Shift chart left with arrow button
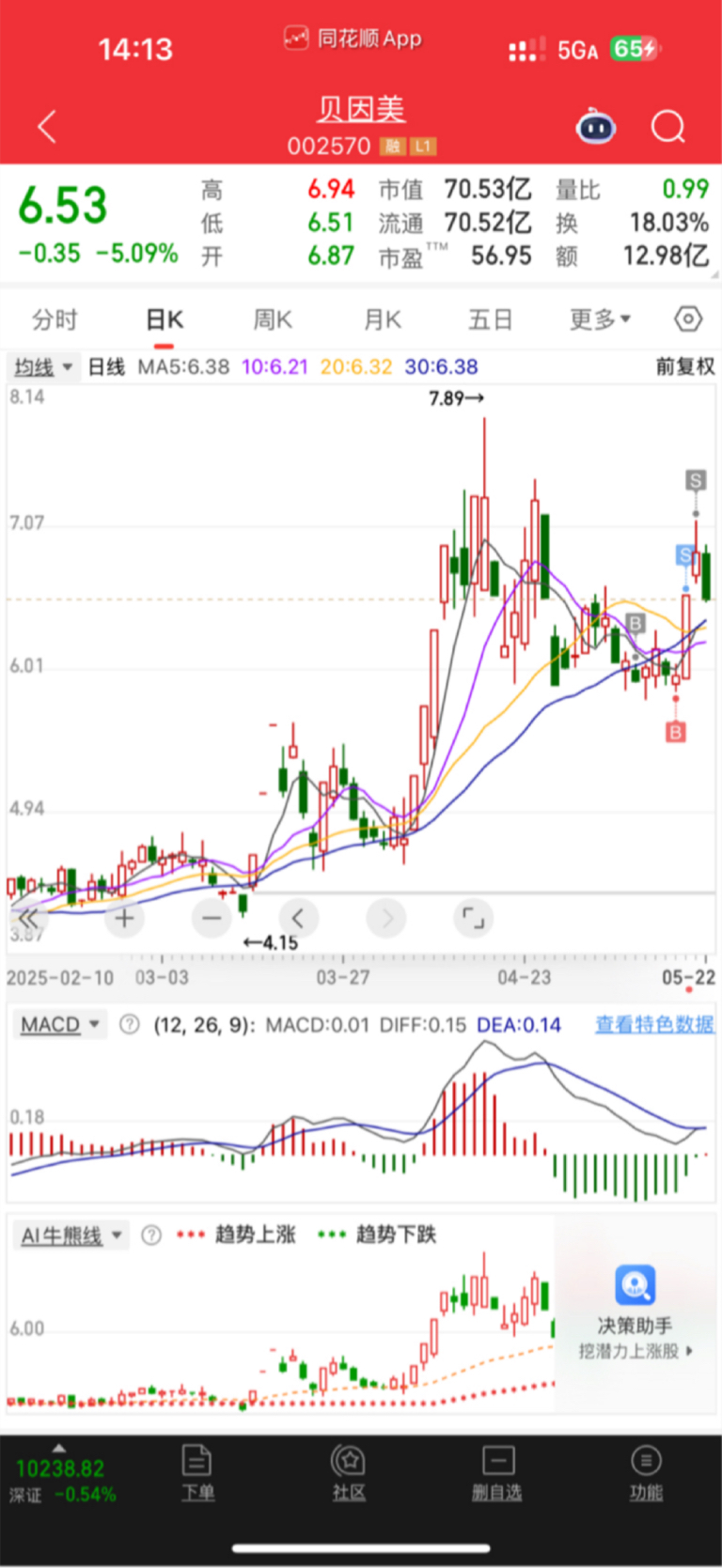The height and width of the screenshot is (1568, 722). click(x=299, y=918)
